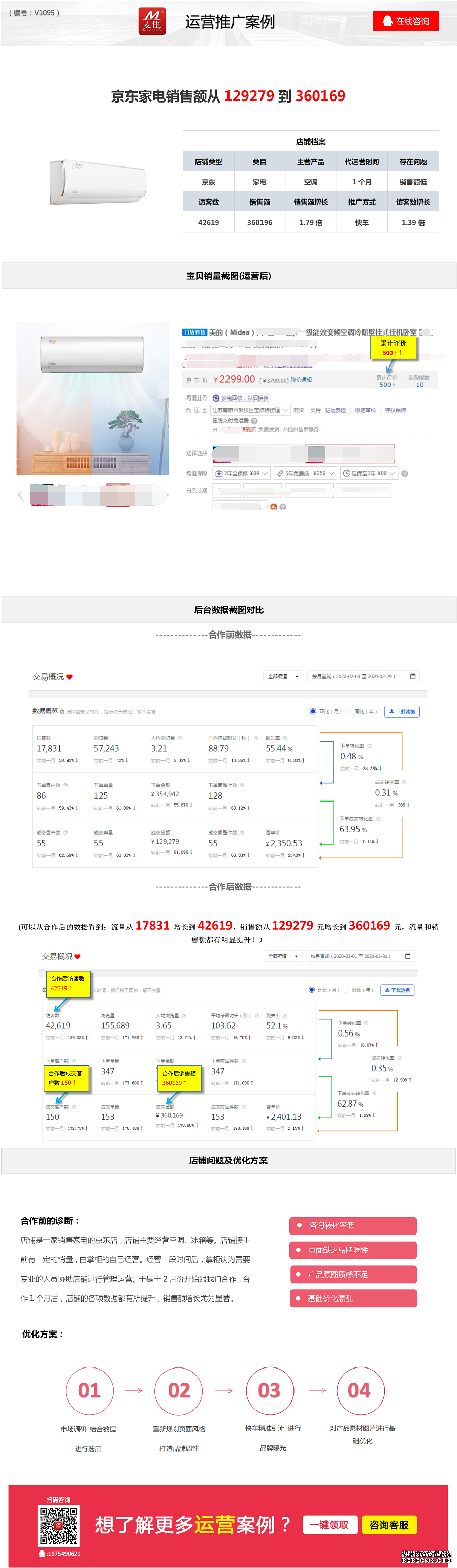Select 同比(年) radio in March panel
This screenshot has width=457, height=1568.
click(346, 990)
